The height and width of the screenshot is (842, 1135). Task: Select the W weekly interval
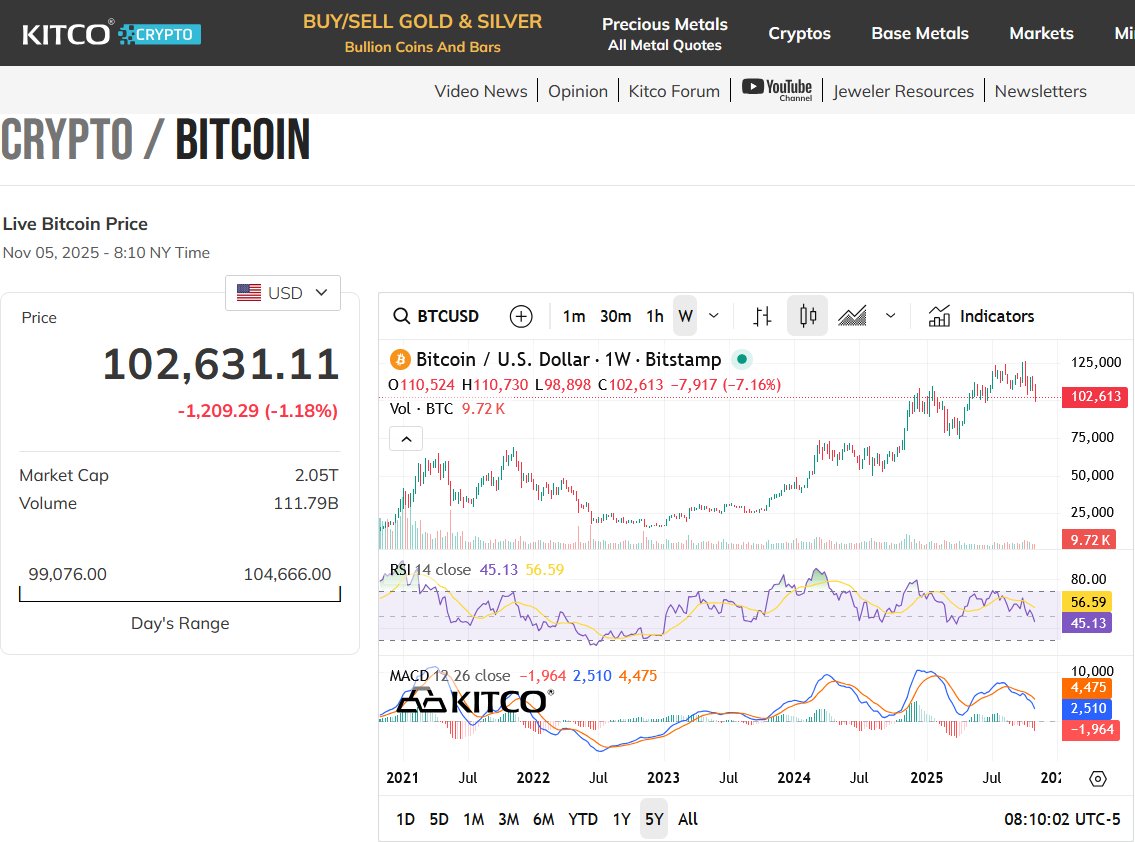pyautogui.click(x=685, y=316)
